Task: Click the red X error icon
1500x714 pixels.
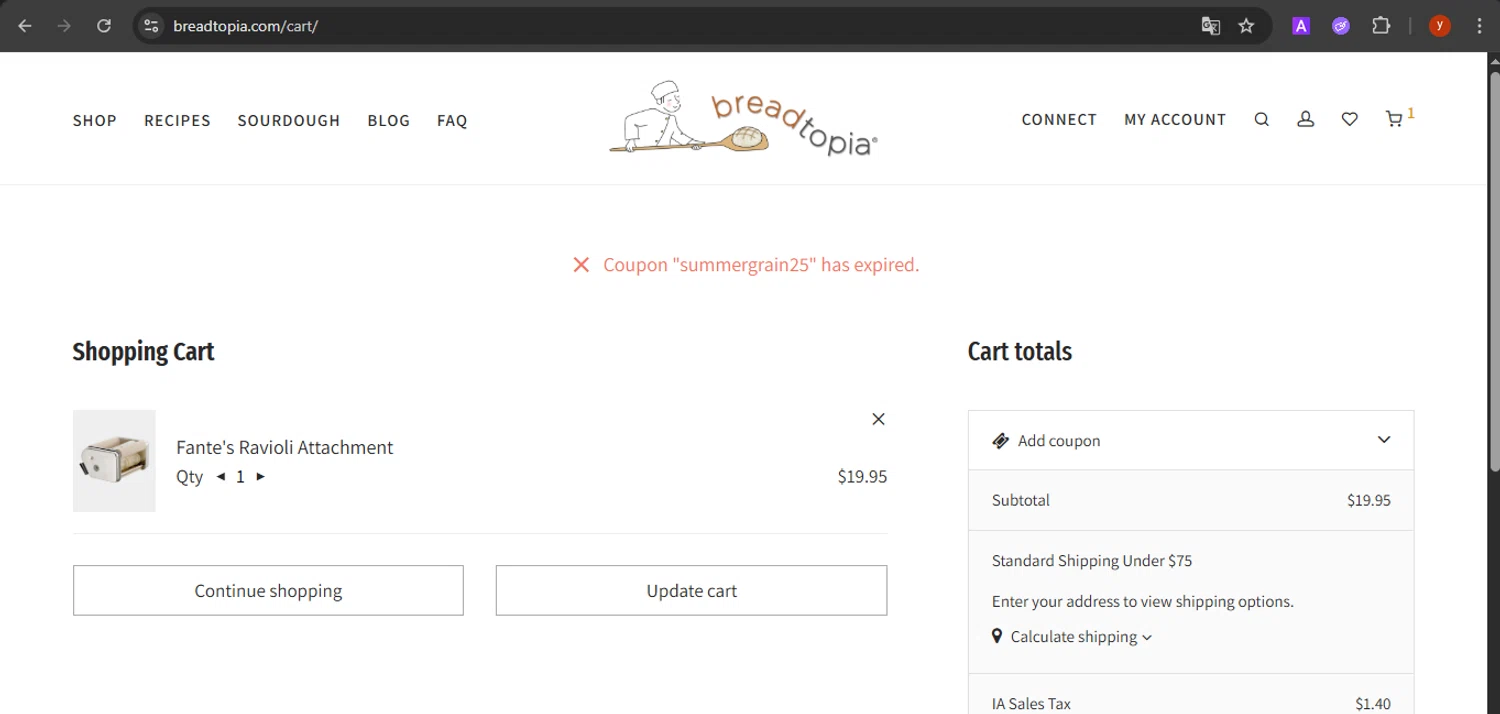Action: coord(581,265)
